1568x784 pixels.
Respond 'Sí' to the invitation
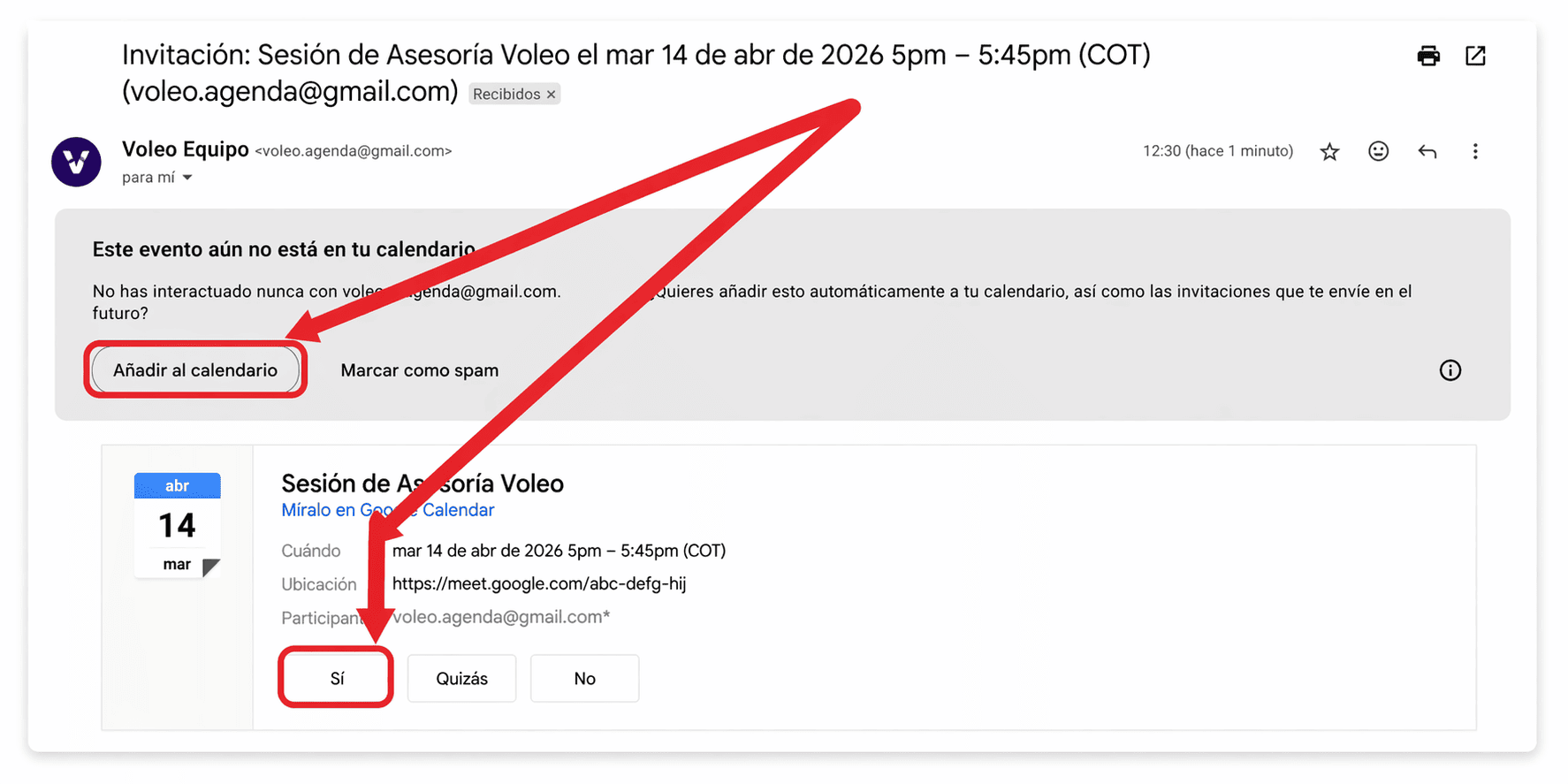point(337,678)
